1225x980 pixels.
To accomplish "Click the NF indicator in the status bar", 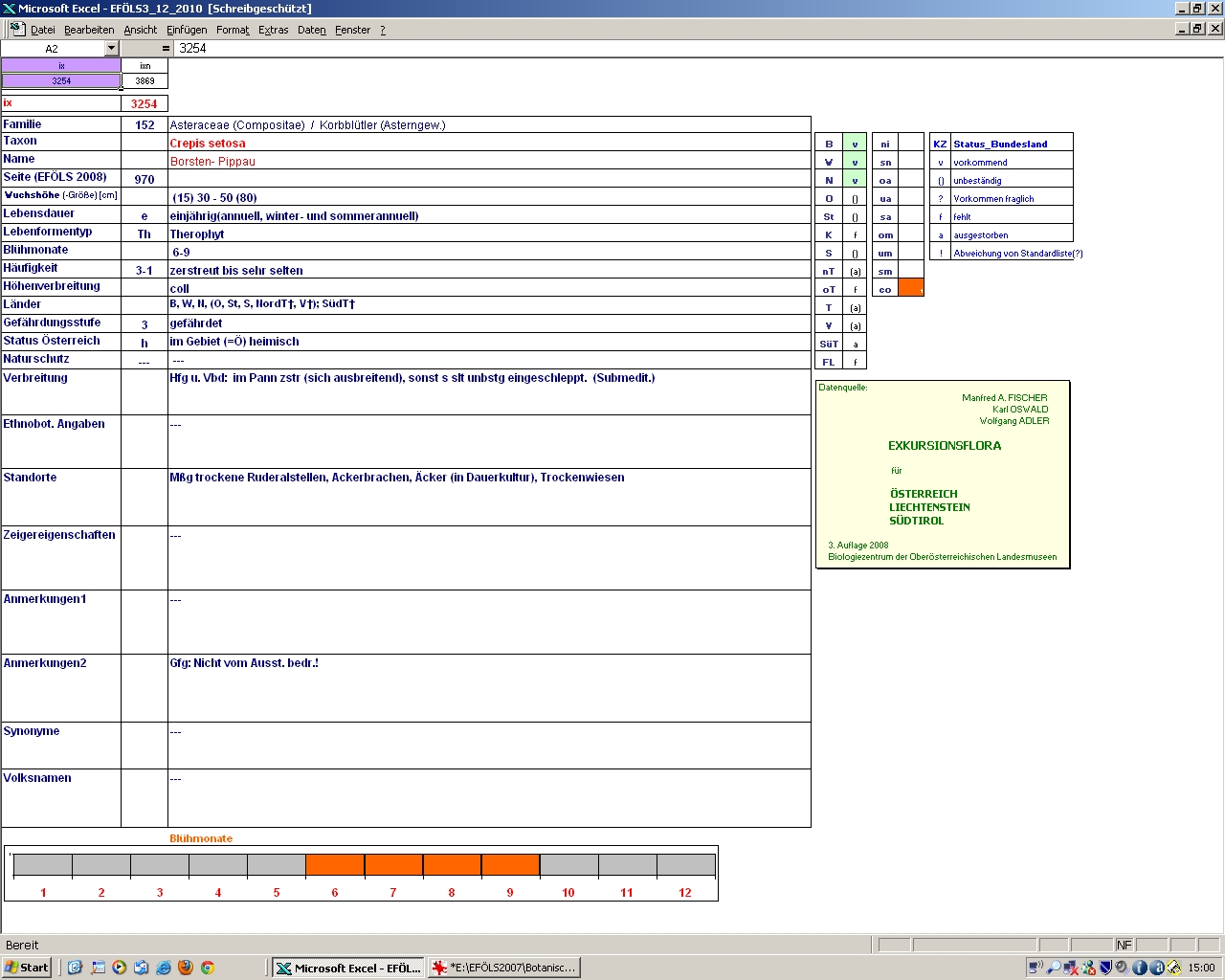I will click(1125, 945).
